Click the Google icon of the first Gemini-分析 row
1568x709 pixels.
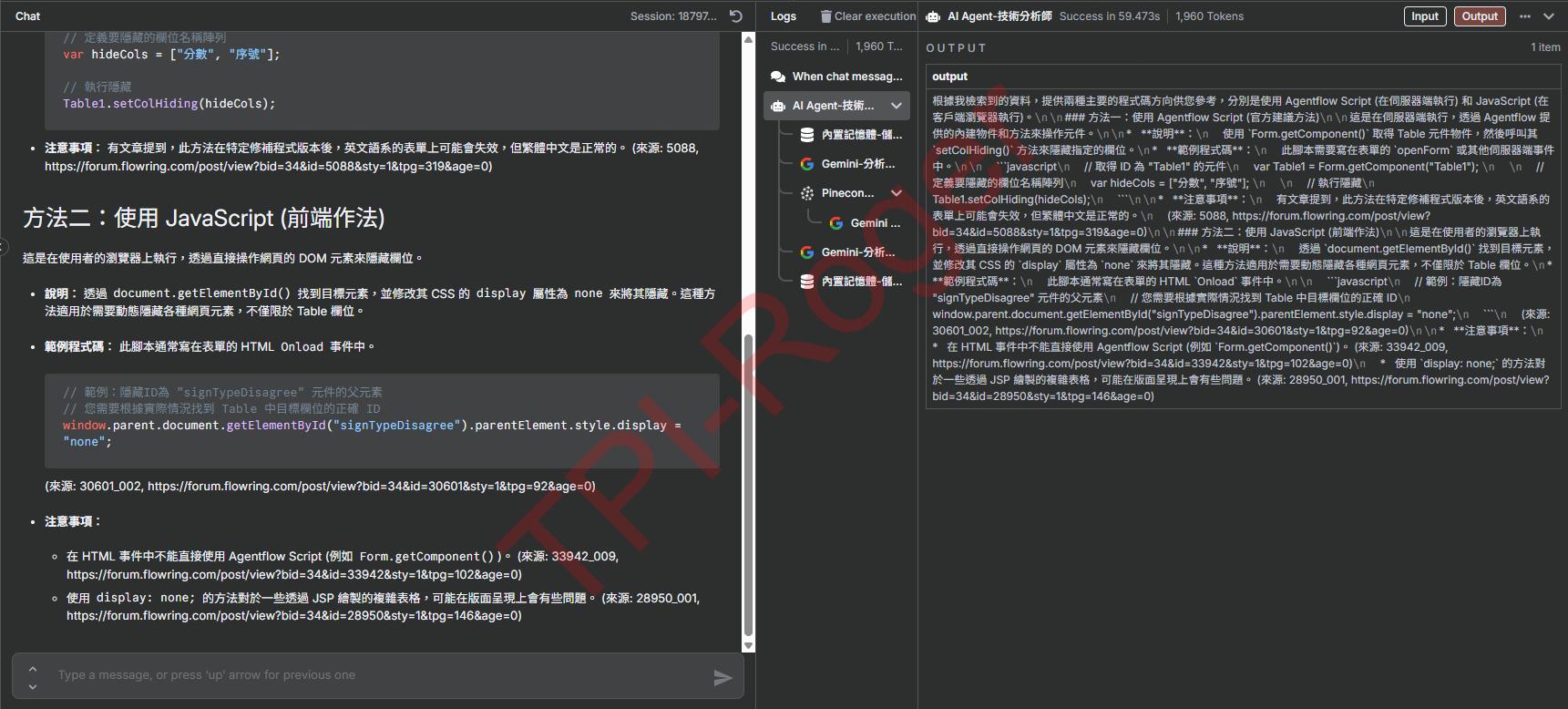pyautogui.click(x=807, y=164)
